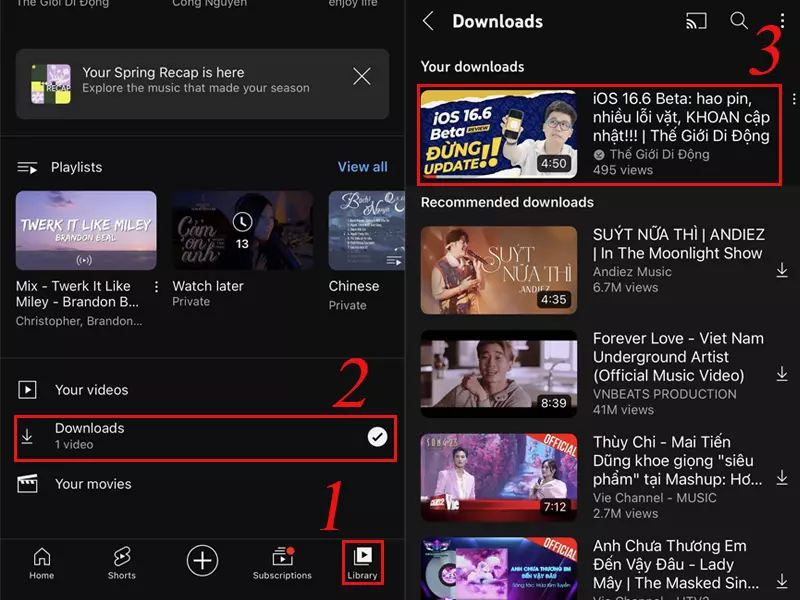Play the Anh Chua Thuong Em thumbnail
Image resolution: width=800 pixels, height=600 pixels.
(x=499, y=569)
